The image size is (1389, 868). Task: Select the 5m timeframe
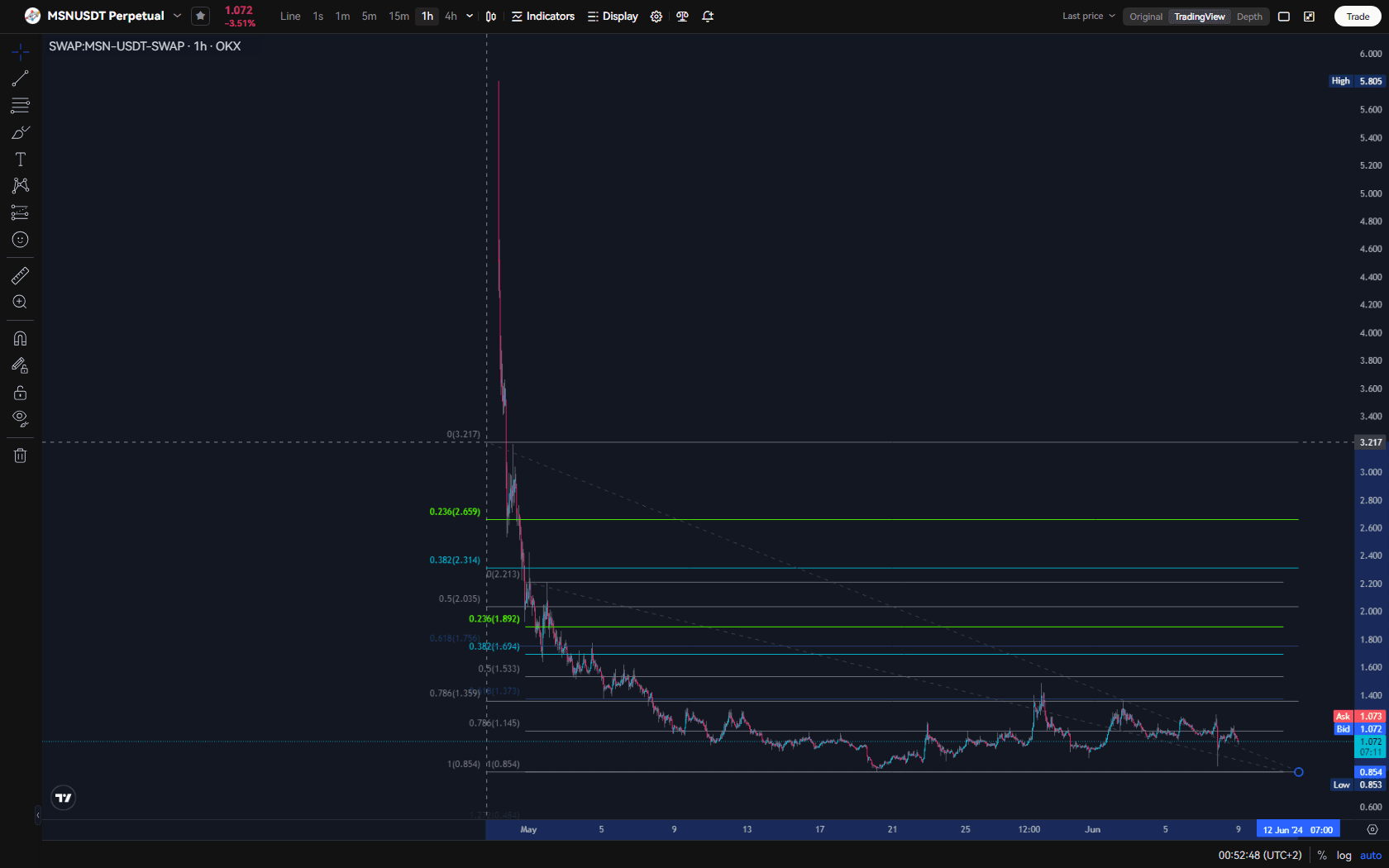pos(369,17)
